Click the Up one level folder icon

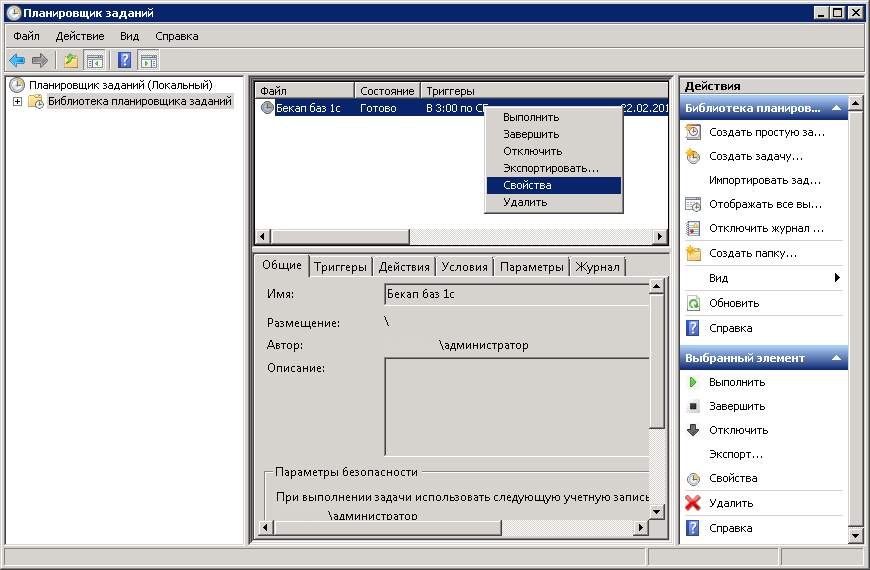tap(70, 60)
